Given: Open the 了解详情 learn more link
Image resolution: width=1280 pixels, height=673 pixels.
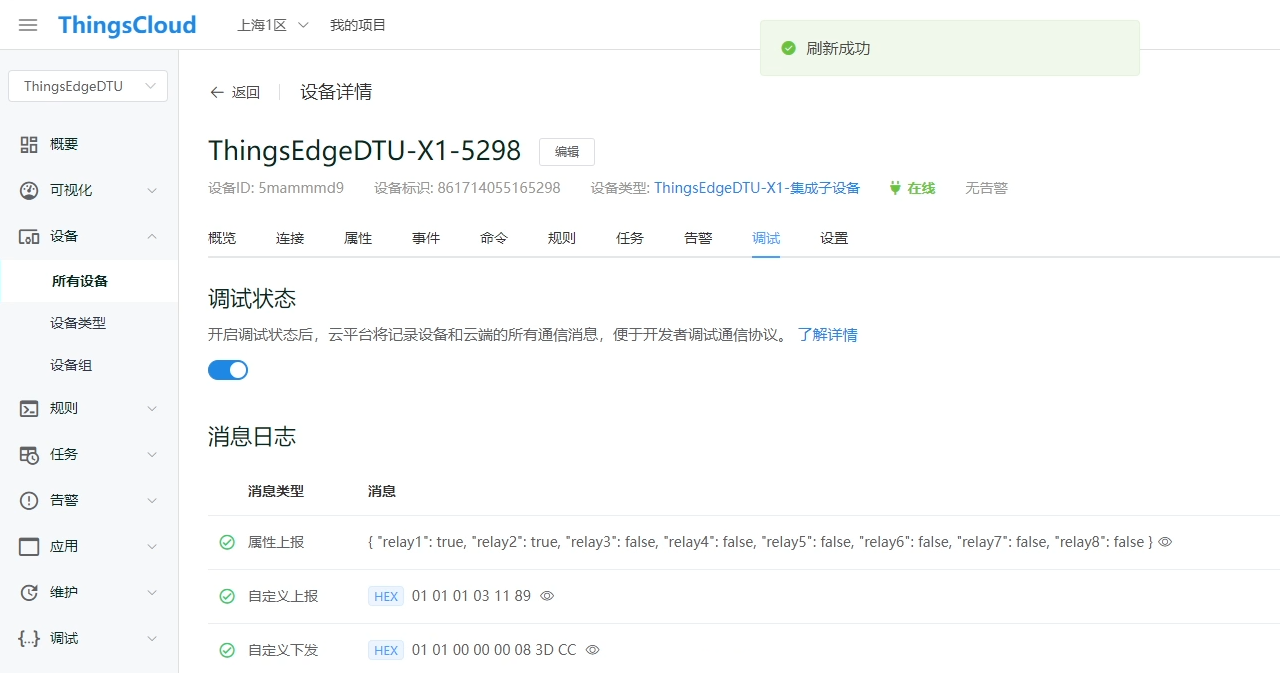Looking at the screenshot, I should (828, 335).
